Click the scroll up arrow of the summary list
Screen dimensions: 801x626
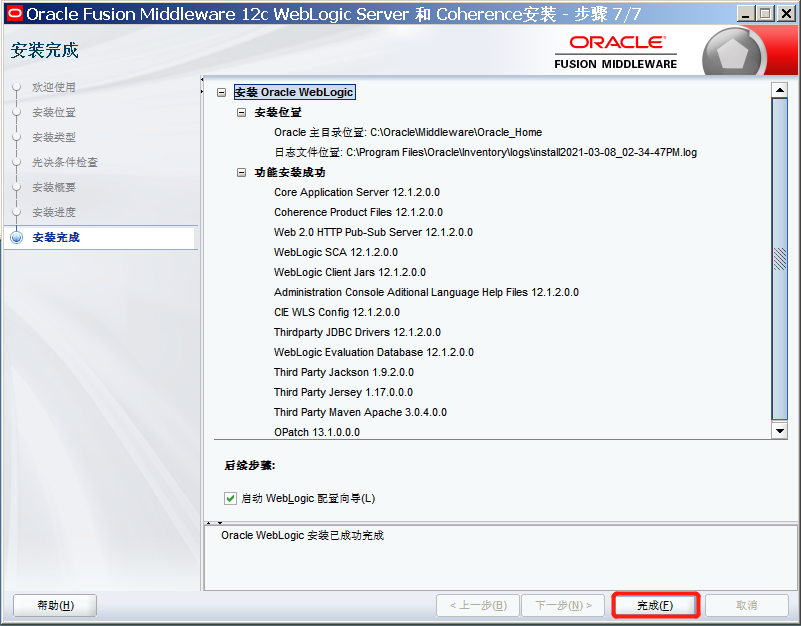[x=780, y=90]
